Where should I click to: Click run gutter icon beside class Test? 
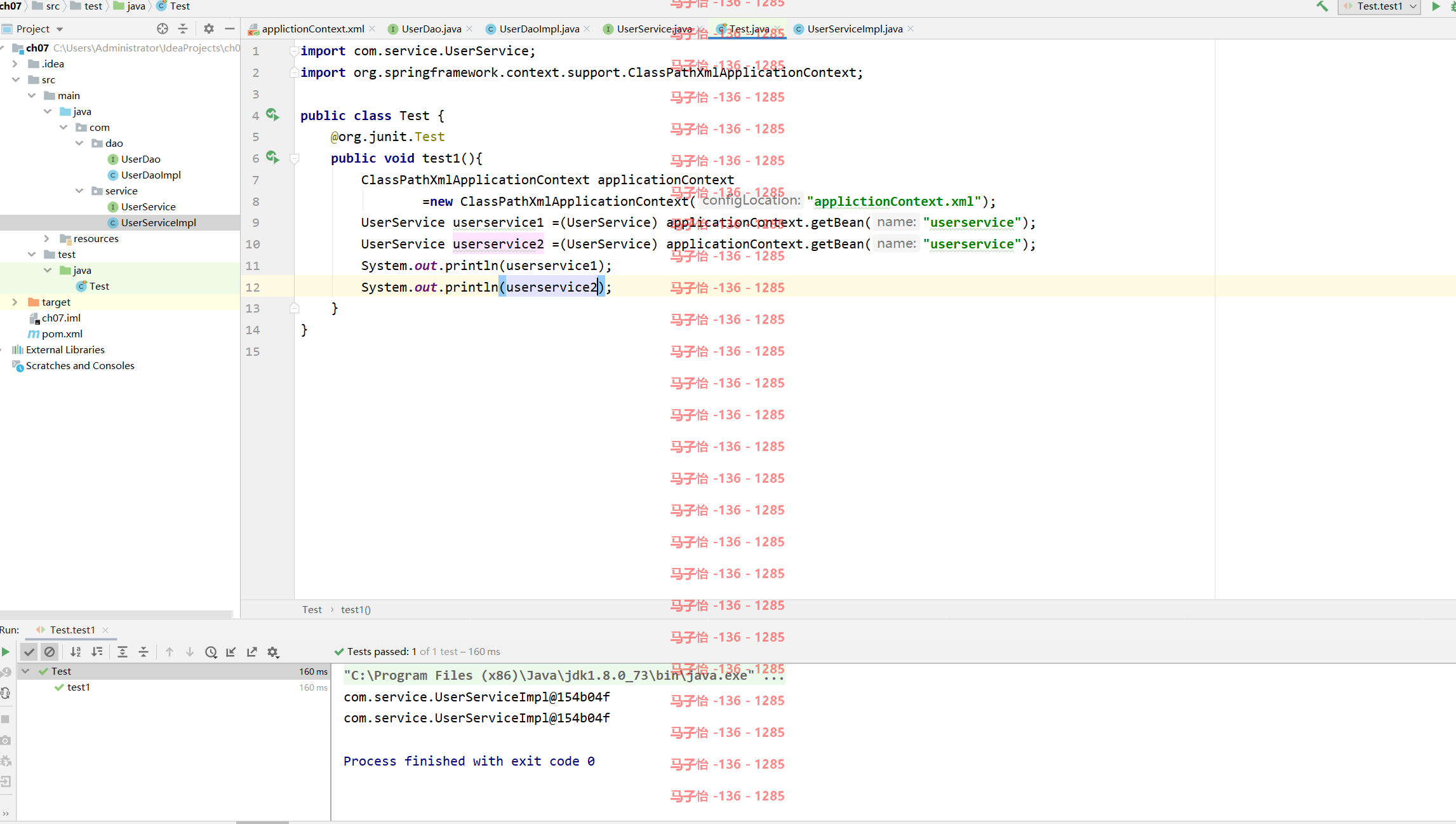pyautogui.click(x=272, y=115)
